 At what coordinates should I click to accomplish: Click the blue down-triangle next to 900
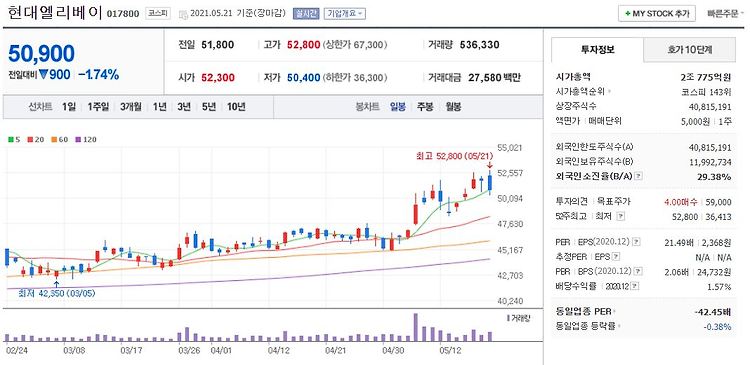point(45,75)
